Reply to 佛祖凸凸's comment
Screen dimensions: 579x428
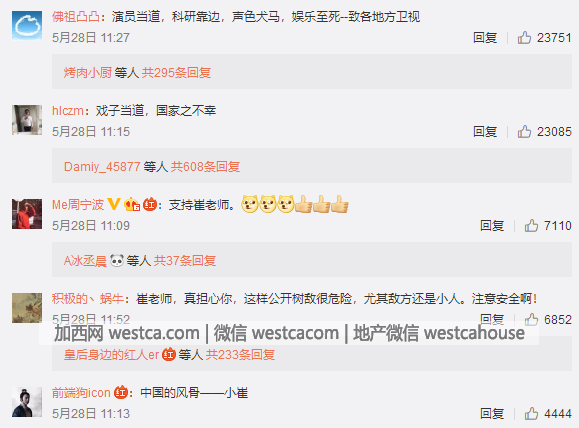coord(485,37)
